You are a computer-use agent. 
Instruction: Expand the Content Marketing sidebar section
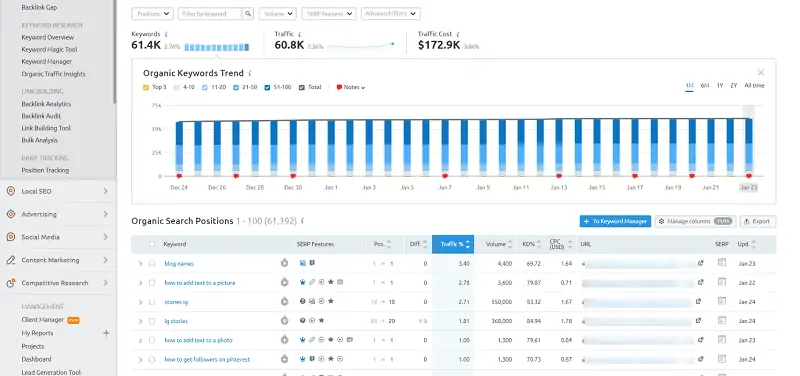[105, 260]
